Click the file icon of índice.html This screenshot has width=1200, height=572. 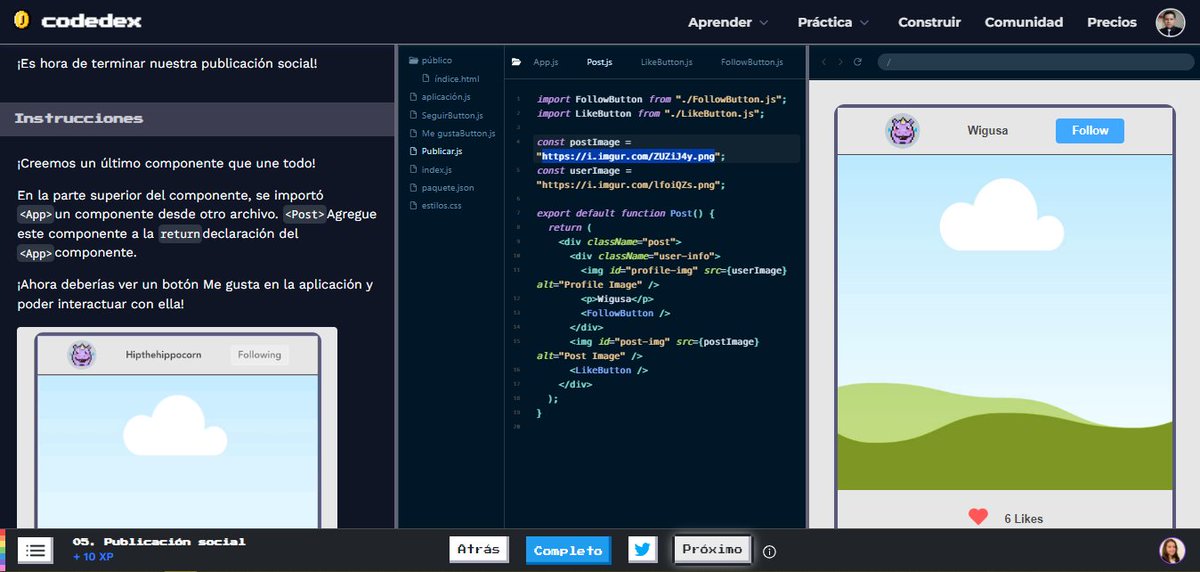(426, 79)
